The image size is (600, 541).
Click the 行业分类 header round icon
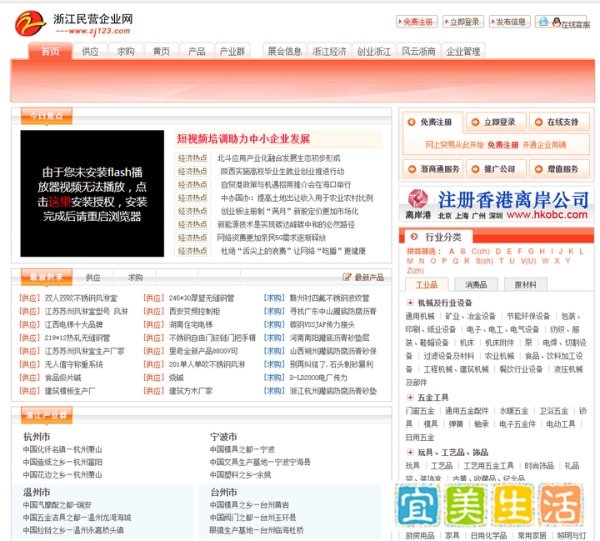coord(414,237)
